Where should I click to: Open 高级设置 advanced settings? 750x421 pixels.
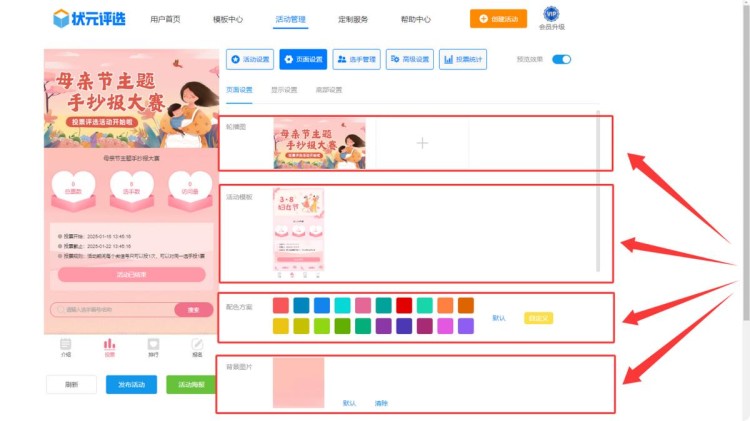(x=409, y=60)
